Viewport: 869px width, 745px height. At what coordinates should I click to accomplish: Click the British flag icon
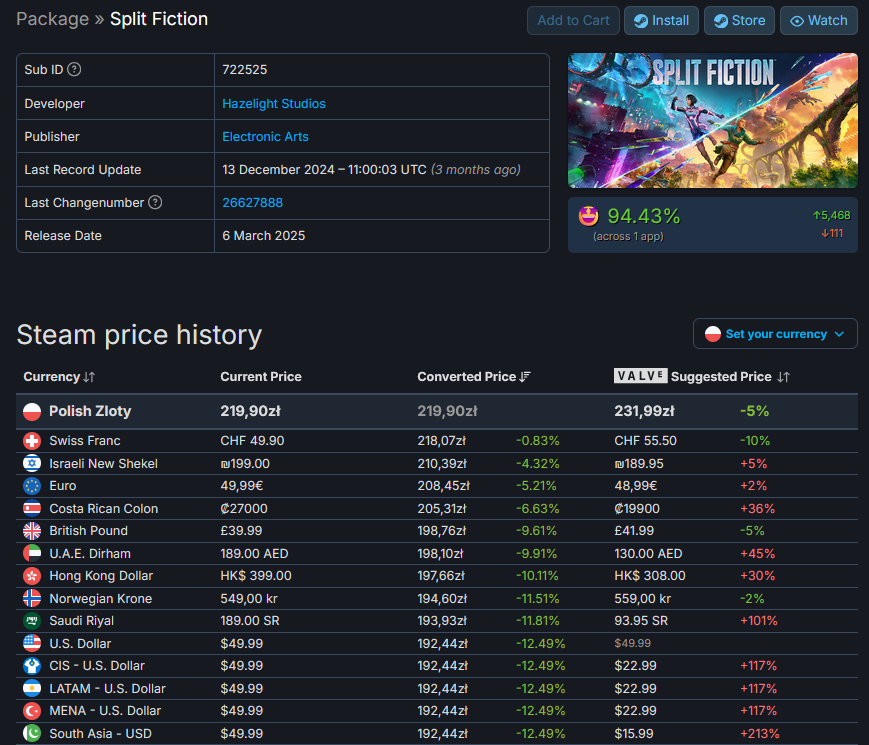[32, 530]
